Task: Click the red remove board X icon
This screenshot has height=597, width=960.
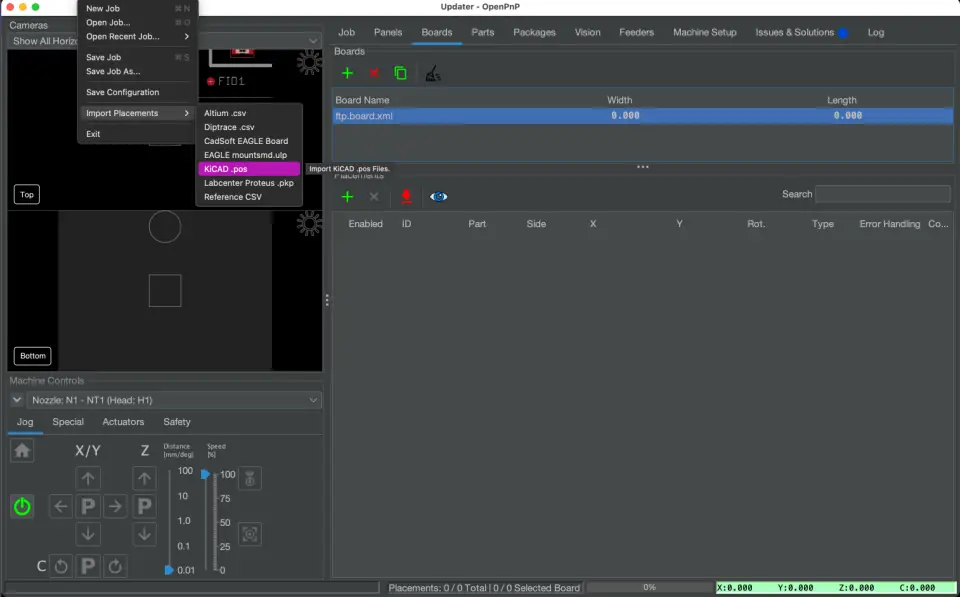Action: point(374,73)
